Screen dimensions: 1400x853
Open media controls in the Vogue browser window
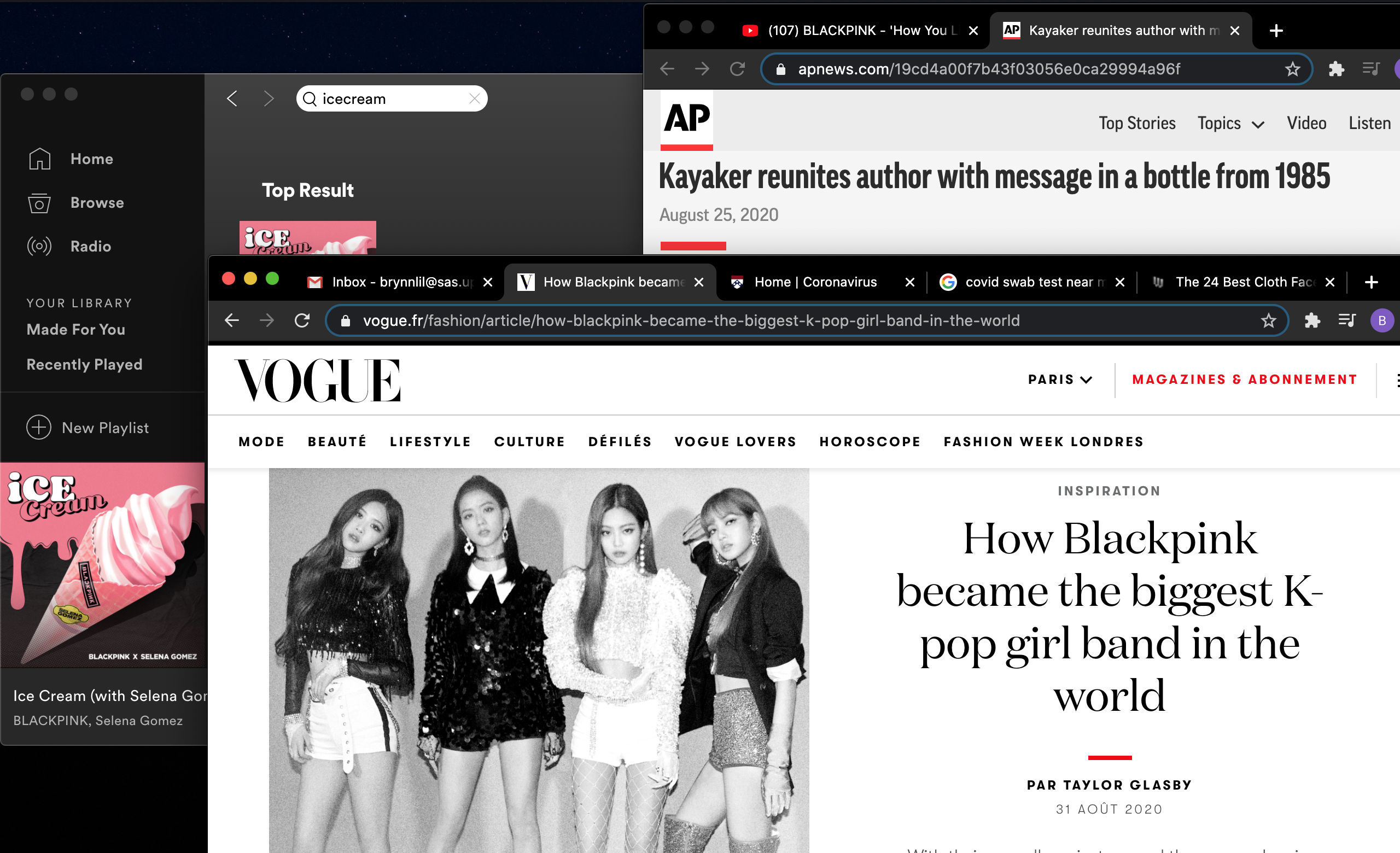(x=1347, y=321)
